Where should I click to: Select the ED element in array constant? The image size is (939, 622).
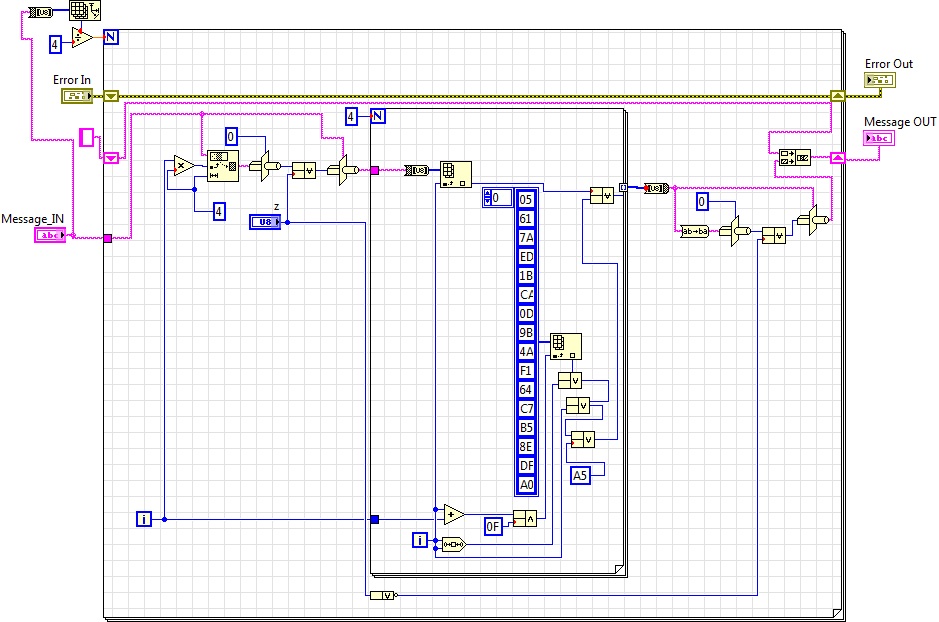click(x=526, y=256)
